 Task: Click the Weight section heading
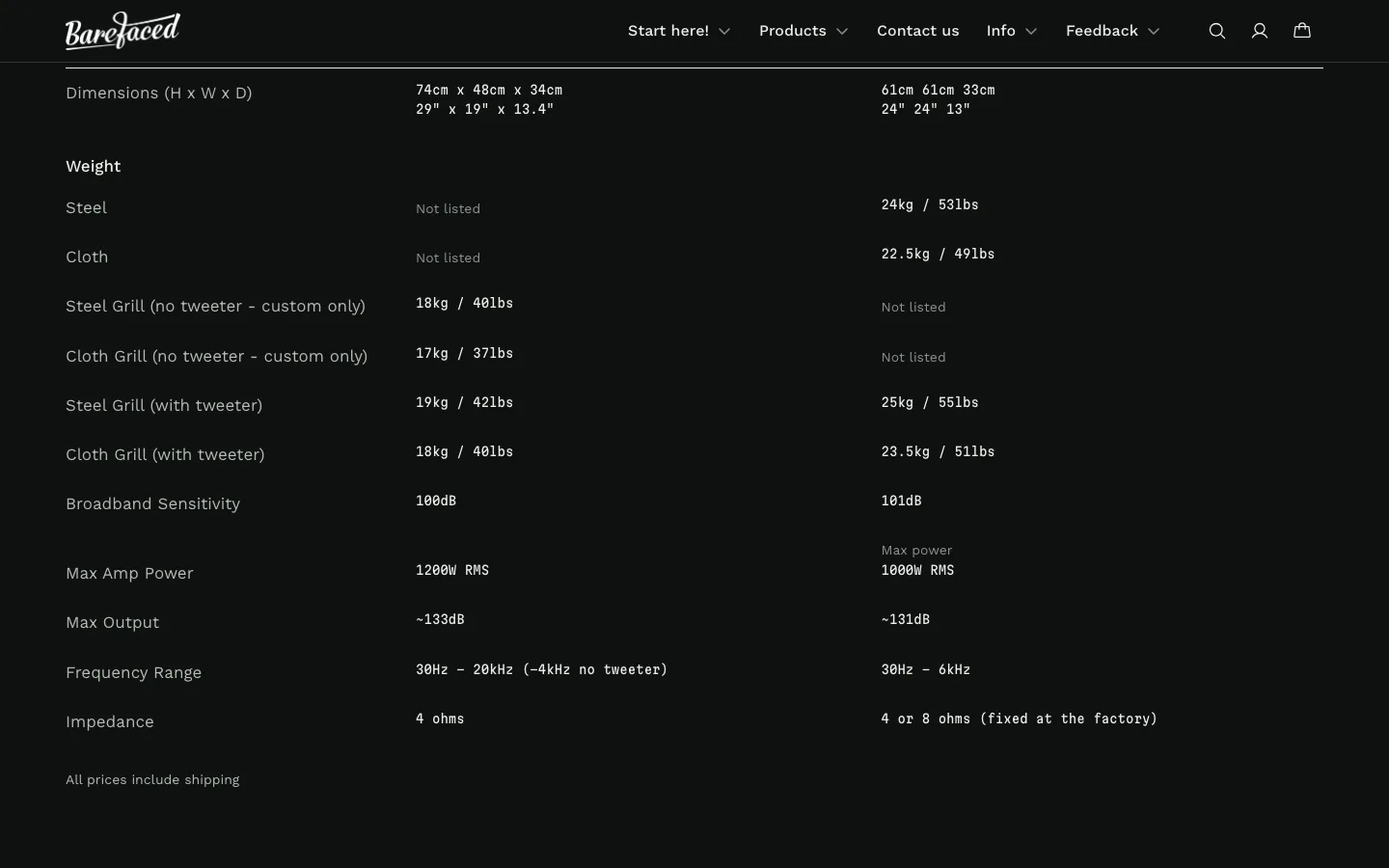tap(94, 166)
